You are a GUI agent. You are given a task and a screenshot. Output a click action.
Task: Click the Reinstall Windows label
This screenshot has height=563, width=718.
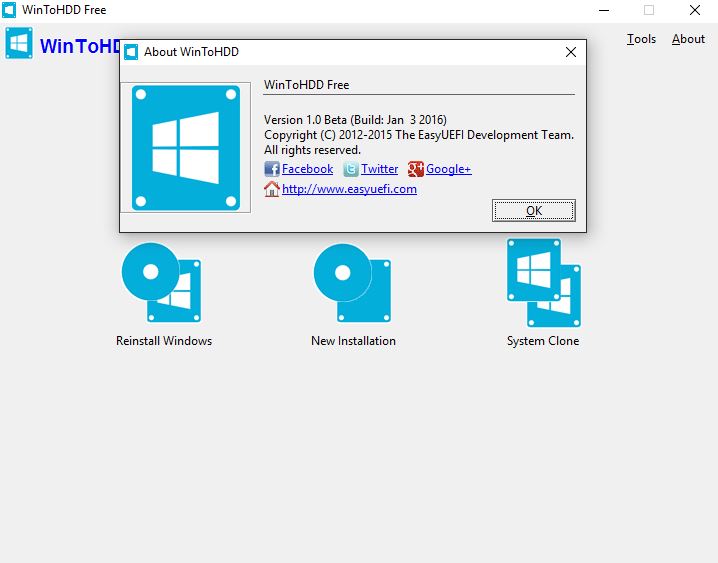[164, 341]
